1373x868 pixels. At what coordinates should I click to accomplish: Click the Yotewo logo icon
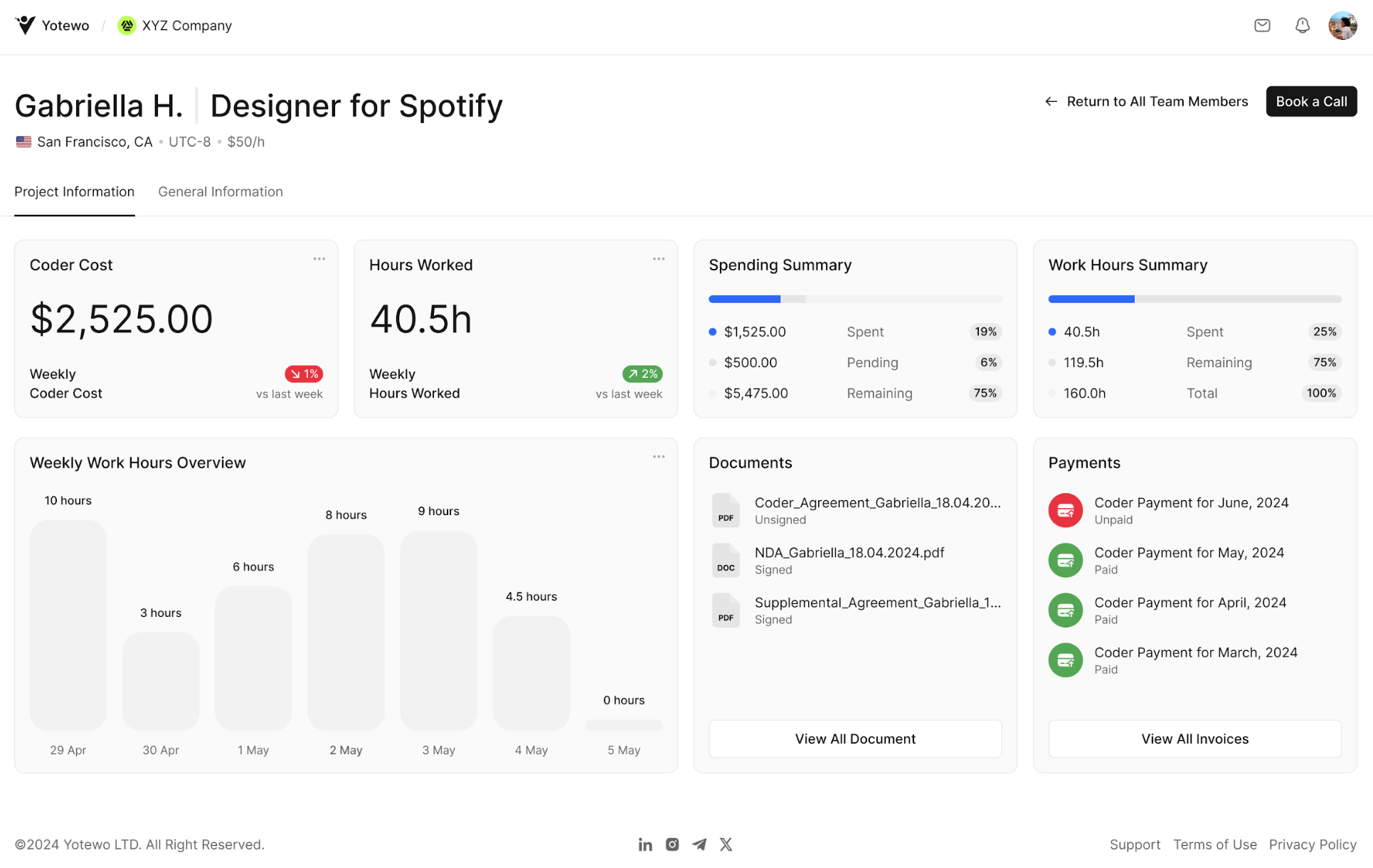tap(26, 26)
